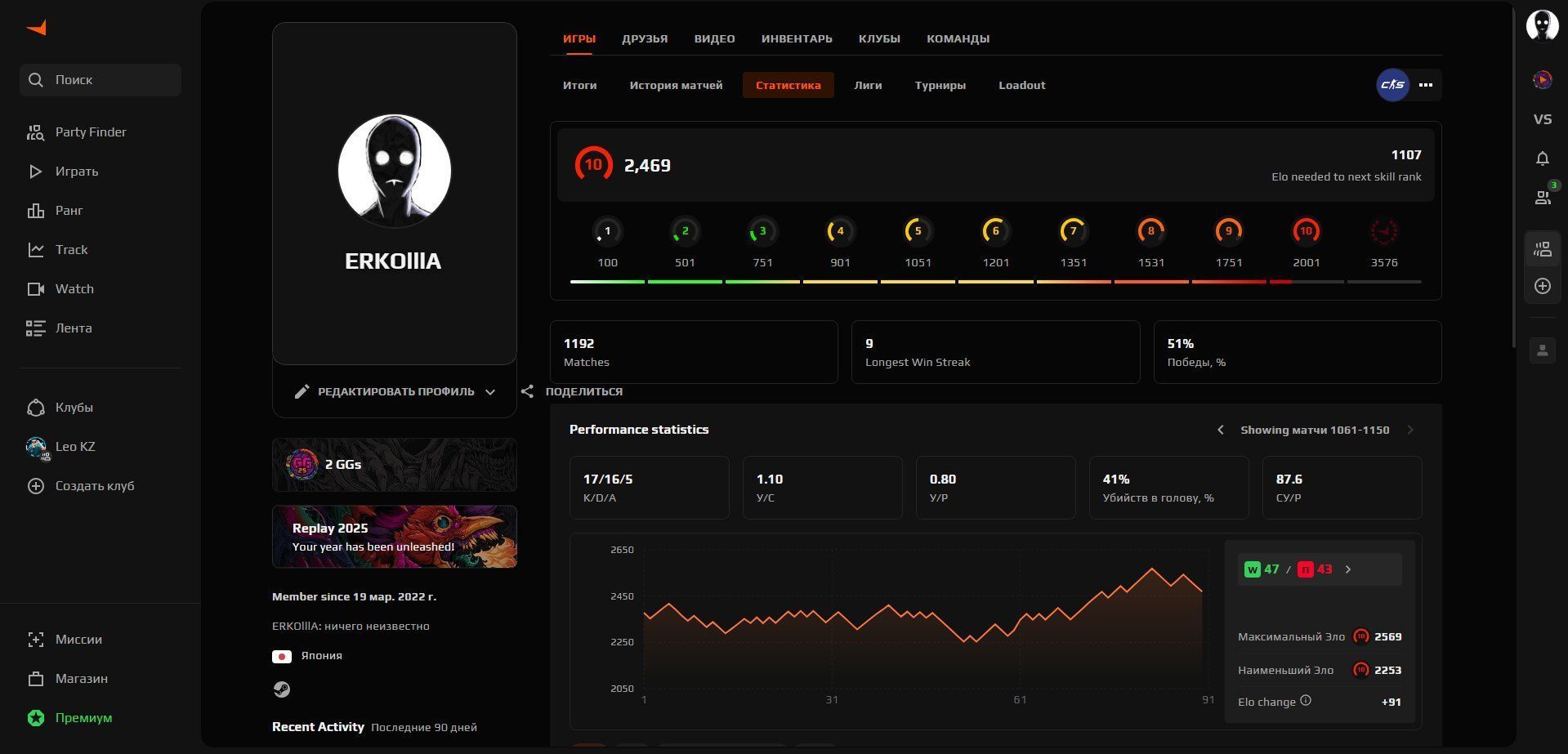
Task: Open the Replay 2025 banner
Action: click(x=394, y=537)
